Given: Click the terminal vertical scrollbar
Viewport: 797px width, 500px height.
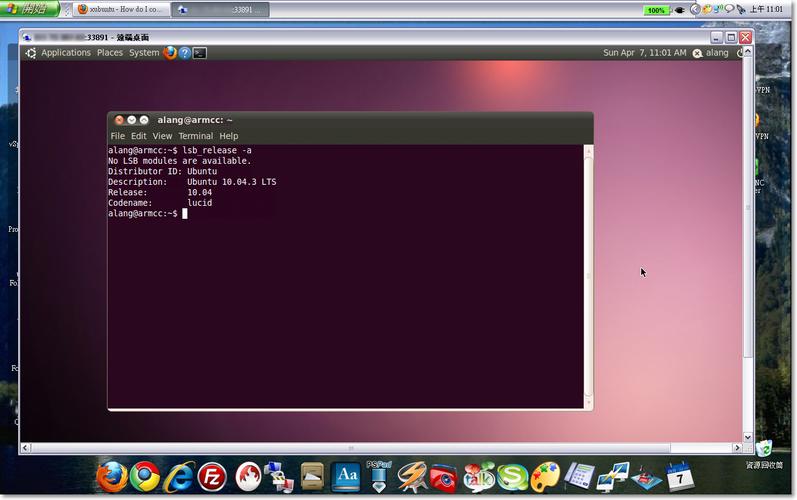Looking at the screenshot, I should 589,276.
